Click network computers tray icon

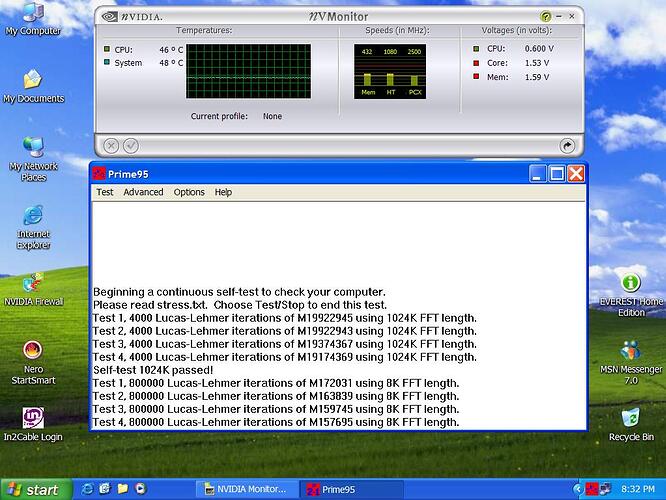[x=605, y=489]
